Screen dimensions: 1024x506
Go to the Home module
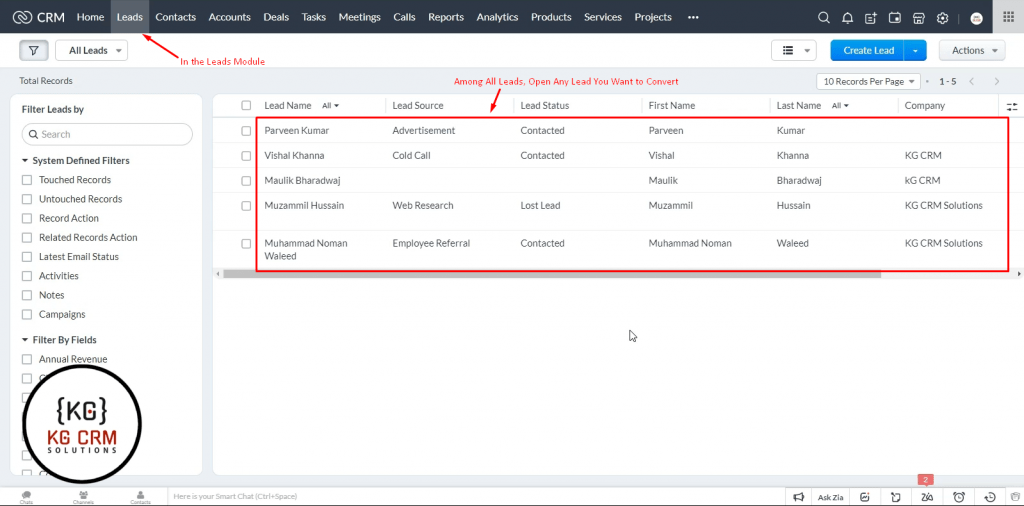(90, 17)
